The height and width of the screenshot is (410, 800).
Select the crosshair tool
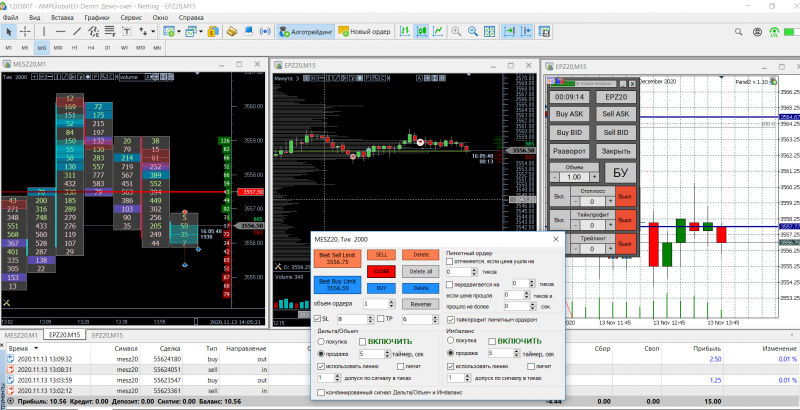[x=24, y=32]
